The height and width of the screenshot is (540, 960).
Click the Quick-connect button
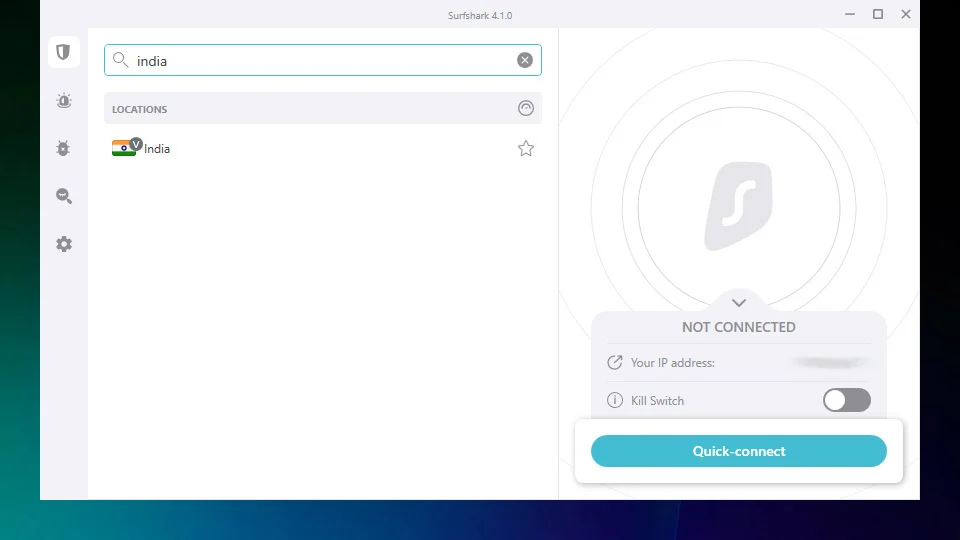[x=738, y=451]
